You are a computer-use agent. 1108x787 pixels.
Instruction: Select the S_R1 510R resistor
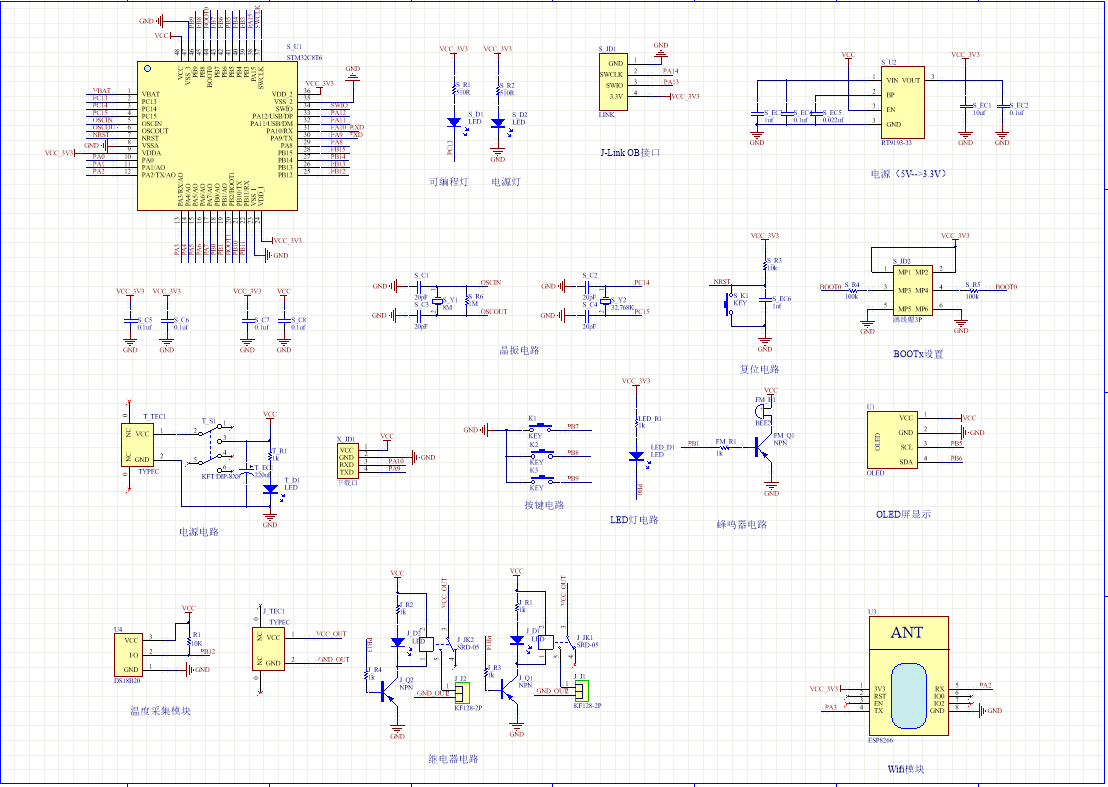click(454, 91)
